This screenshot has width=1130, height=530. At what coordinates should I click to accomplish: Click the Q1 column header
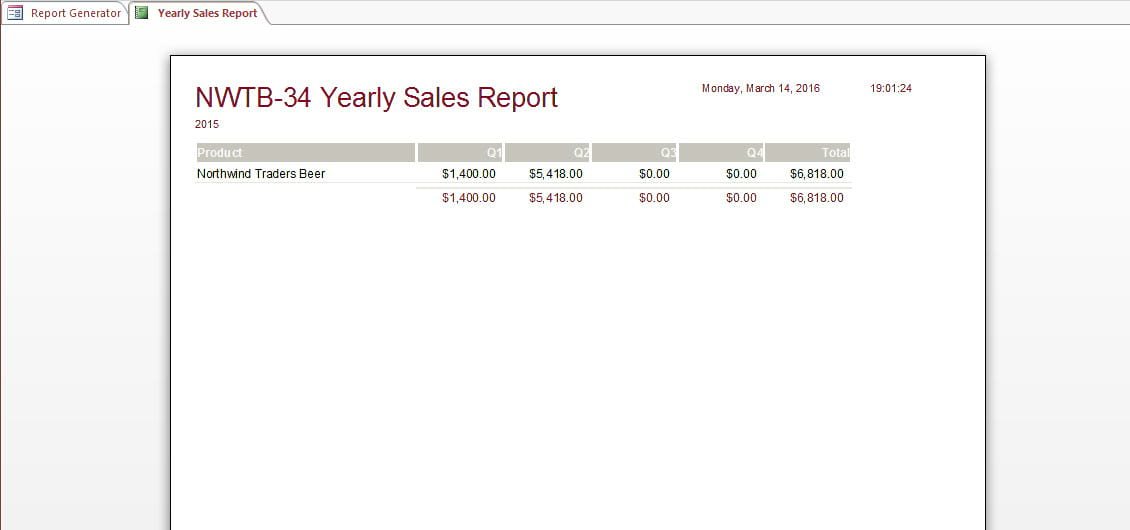460,153
